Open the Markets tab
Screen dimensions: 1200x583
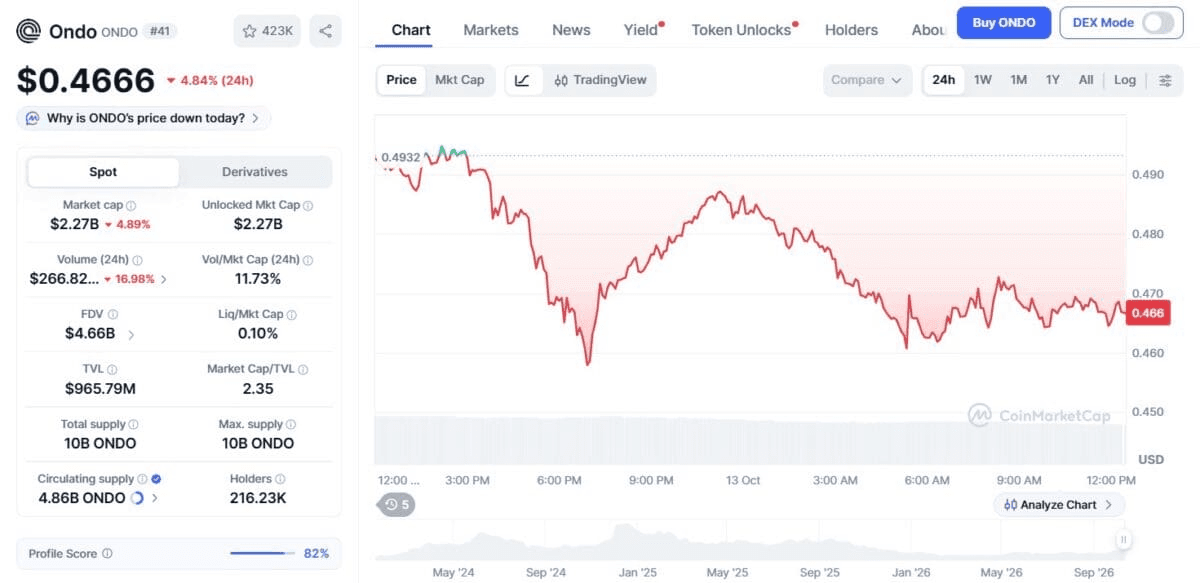pos(491,30)
